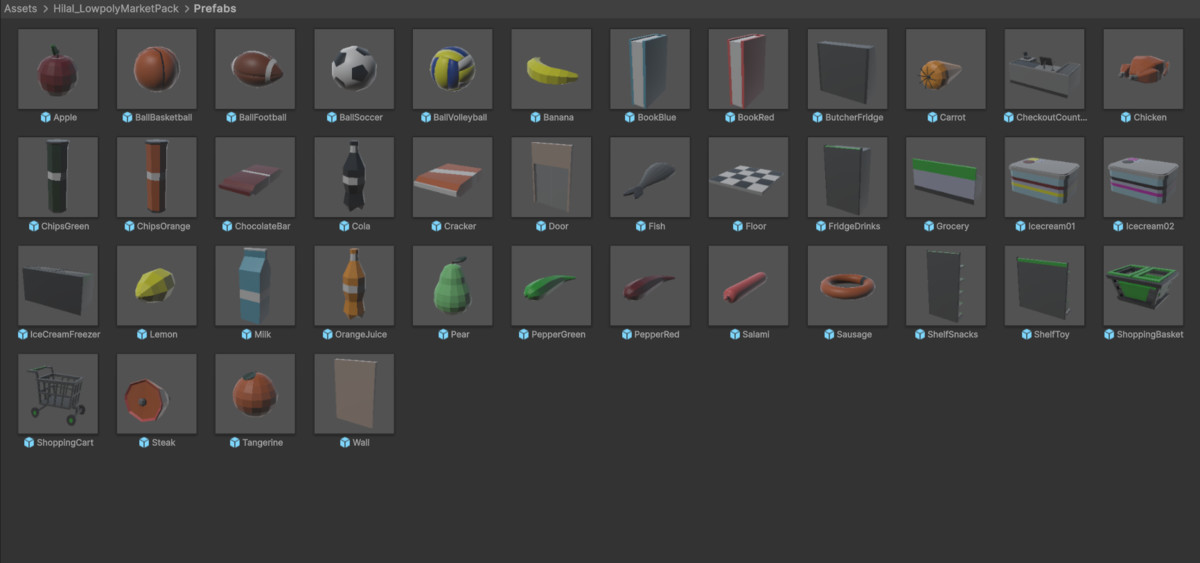Click the 'Salami' file name label

756,335
